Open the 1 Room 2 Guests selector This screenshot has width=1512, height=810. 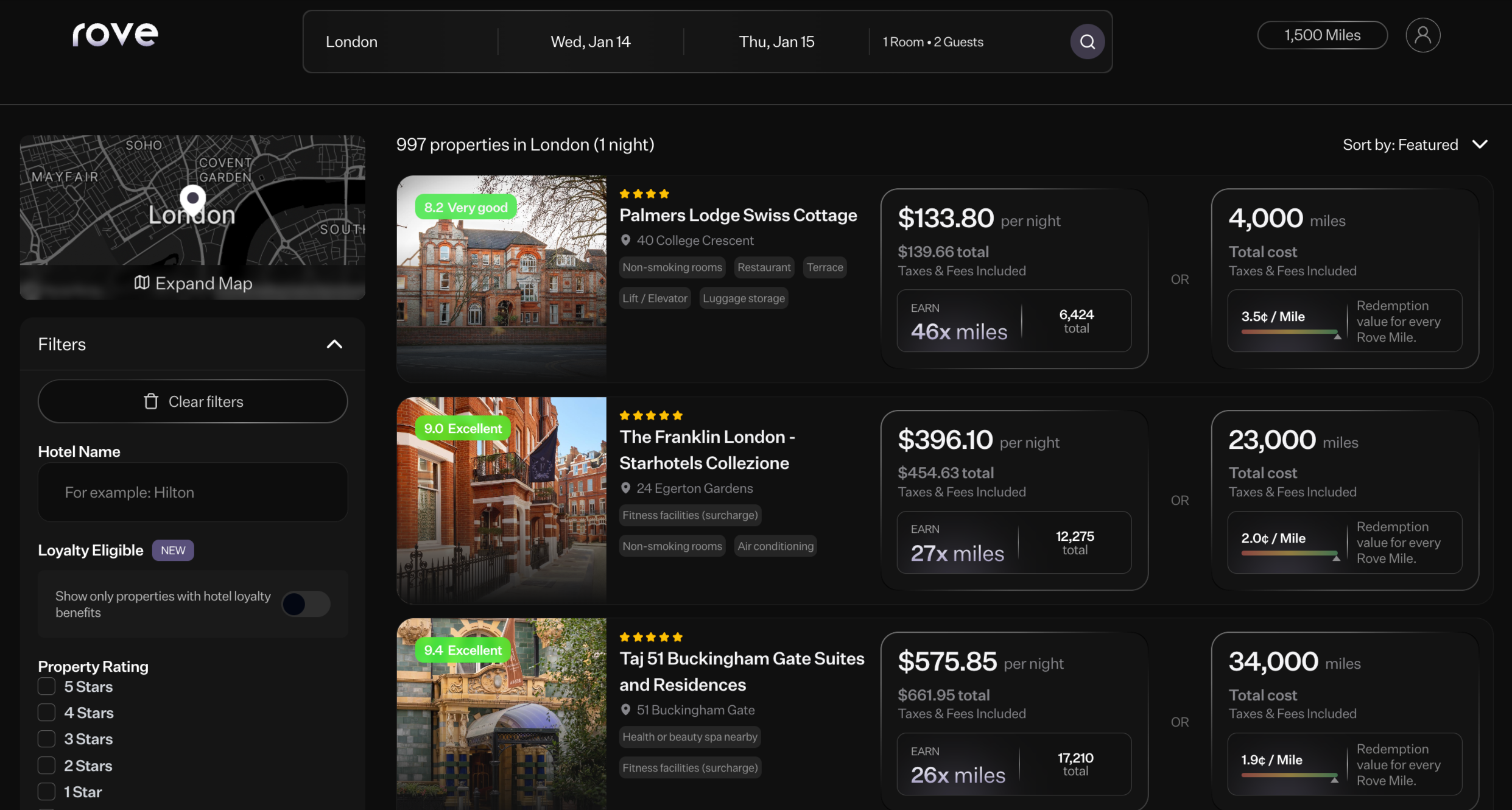(933, 42)
